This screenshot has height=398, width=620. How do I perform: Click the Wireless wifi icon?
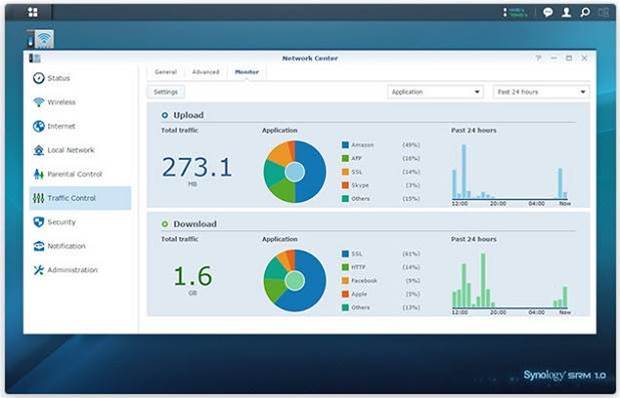[39, 102]
